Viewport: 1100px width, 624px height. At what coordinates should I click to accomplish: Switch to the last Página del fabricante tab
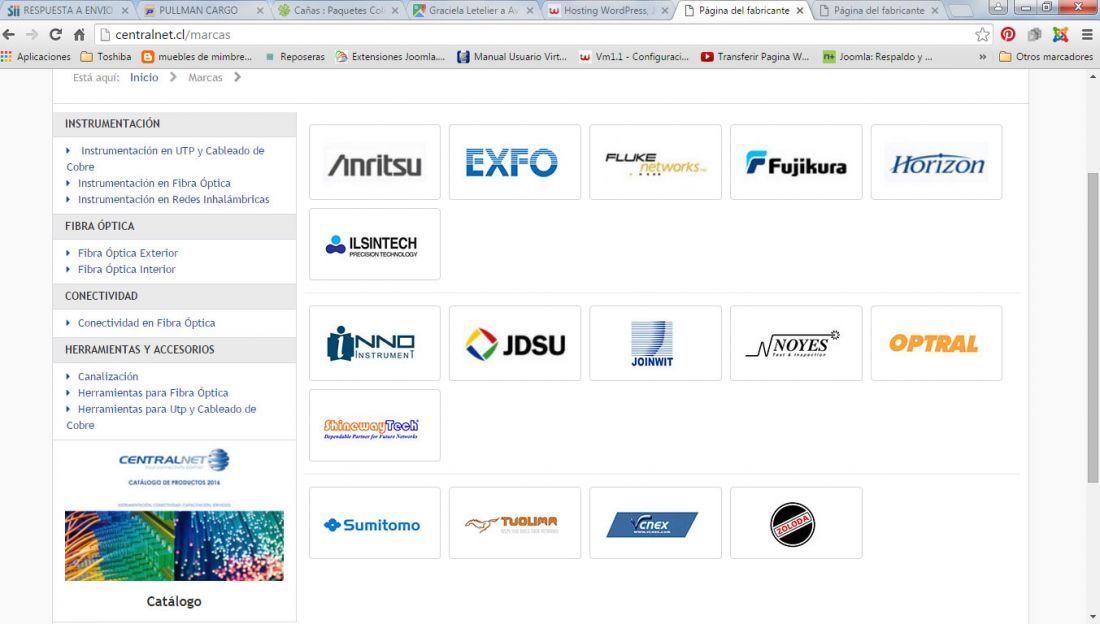[x=879, y=11]
